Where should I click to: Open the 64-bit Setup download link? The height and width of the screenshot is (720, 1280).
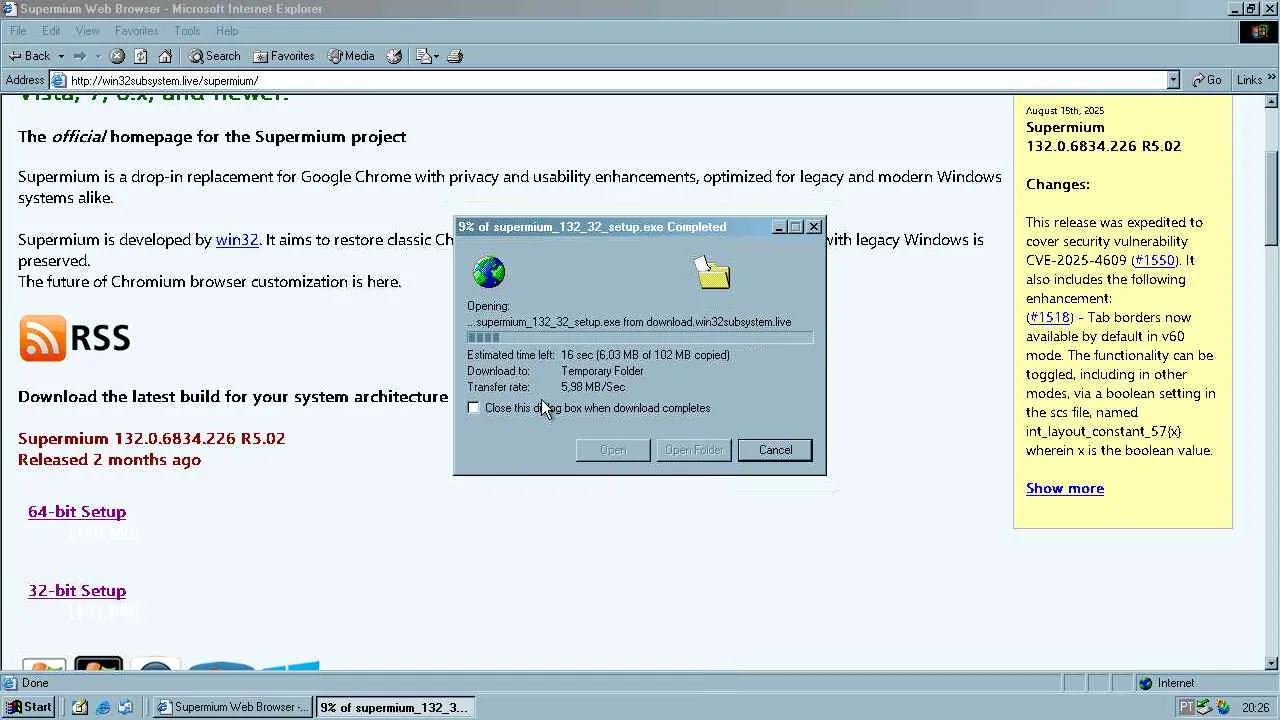click(x=77, y=511)
